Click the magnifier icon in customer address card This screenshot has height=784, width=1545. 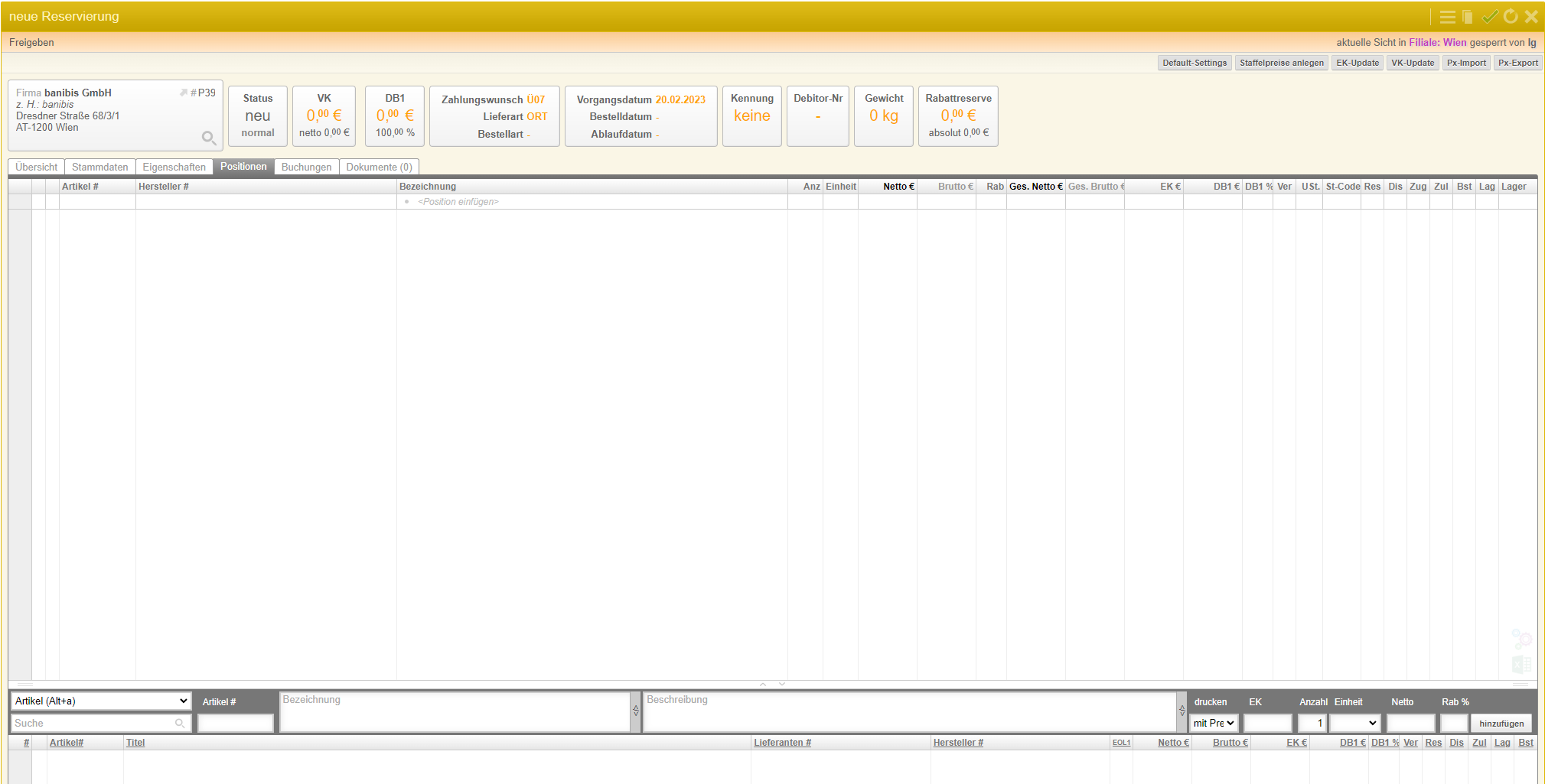tap(209, 138)
